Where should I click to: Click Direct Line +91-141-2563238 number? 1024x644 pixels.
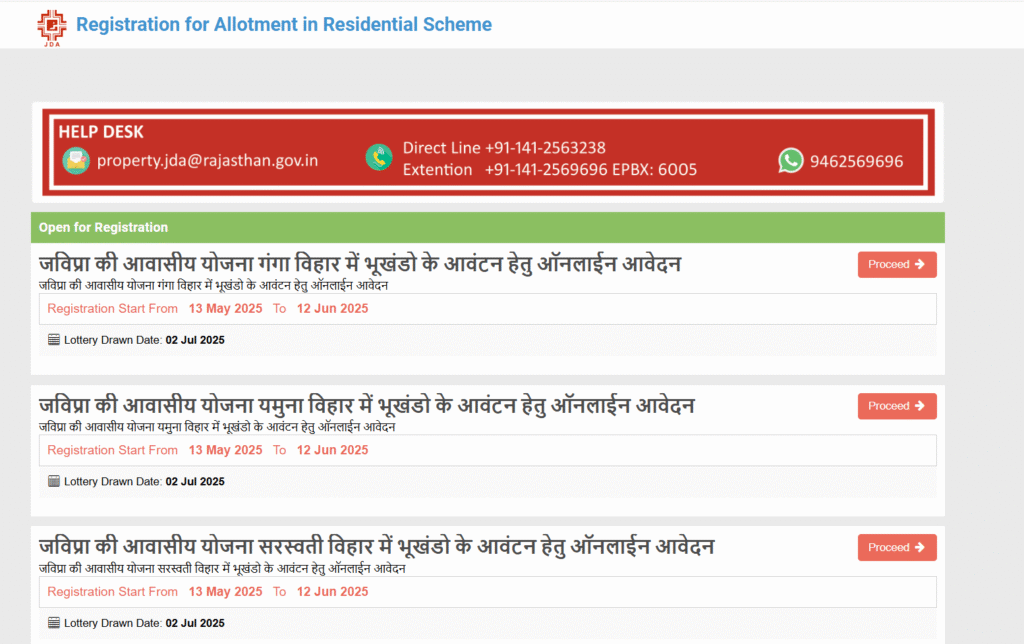(504, 148)
